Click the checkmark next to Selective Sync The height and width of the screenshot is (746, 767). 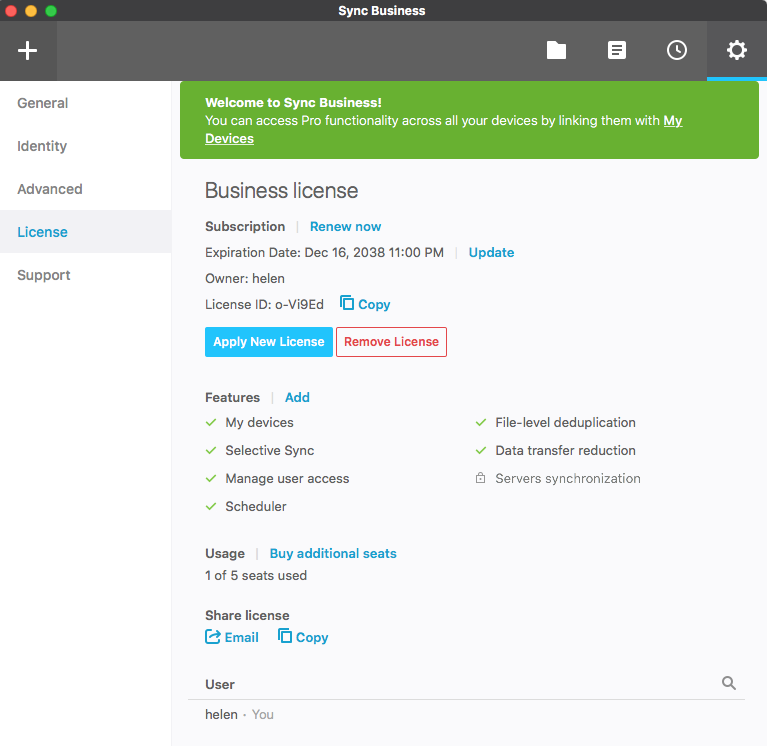click(211, 450)
